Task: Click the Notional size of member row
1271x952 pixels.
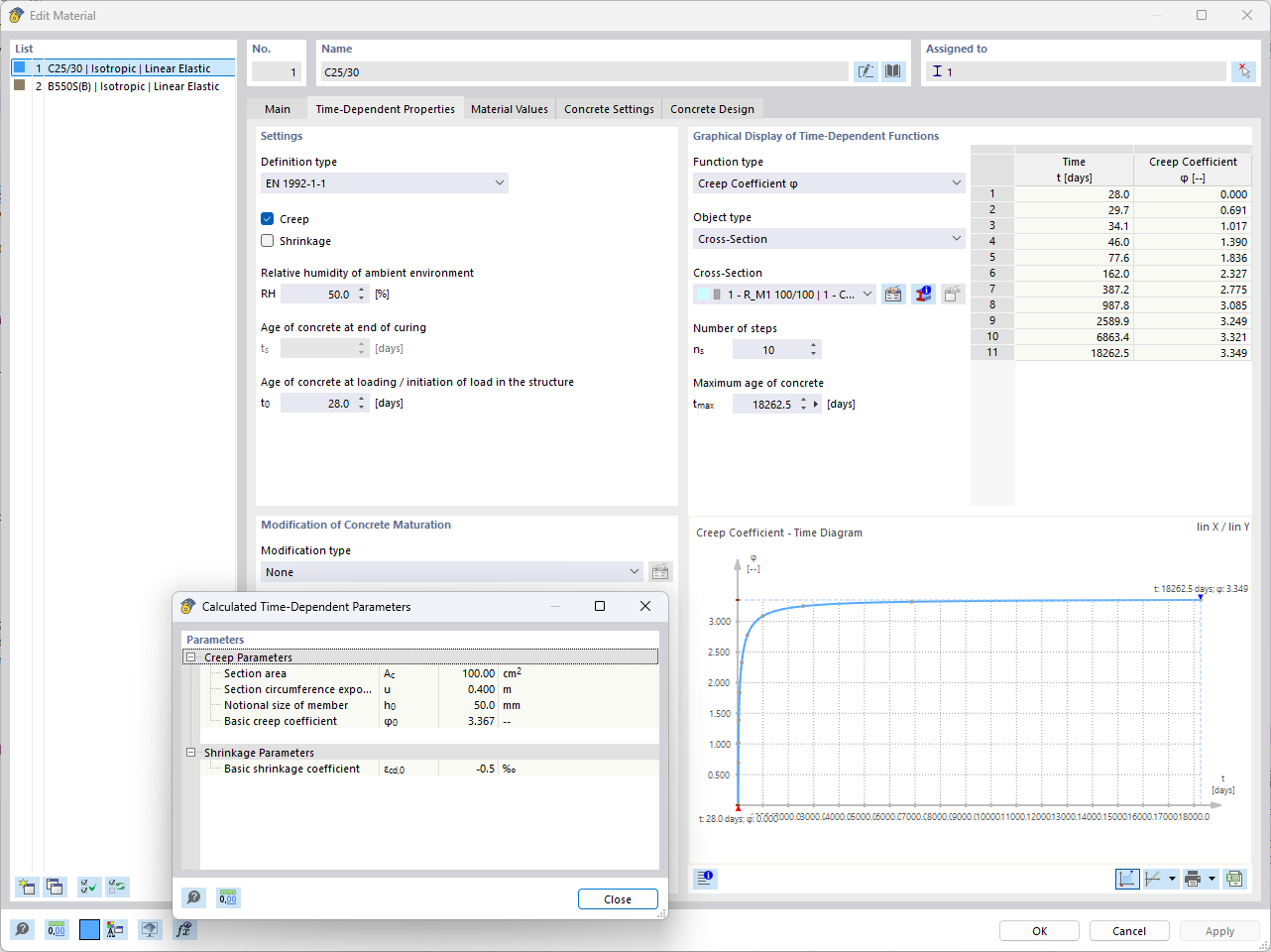Action: [x=429, y=705]
